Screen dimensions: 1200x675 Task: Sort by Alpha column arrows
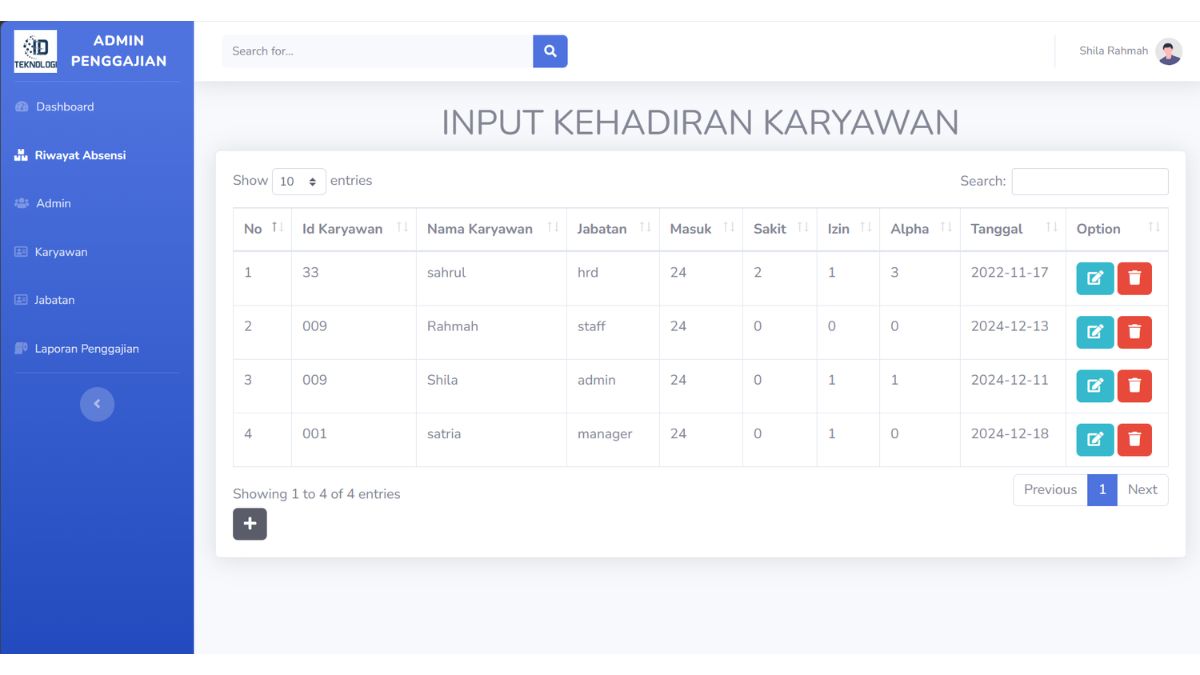tap(946, 228)
